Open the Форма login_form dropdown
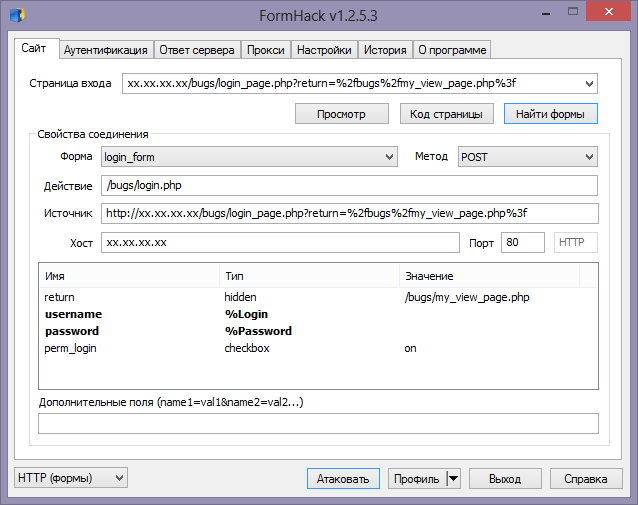The height and width of the screenshot is (505, 638). [389, 157]
